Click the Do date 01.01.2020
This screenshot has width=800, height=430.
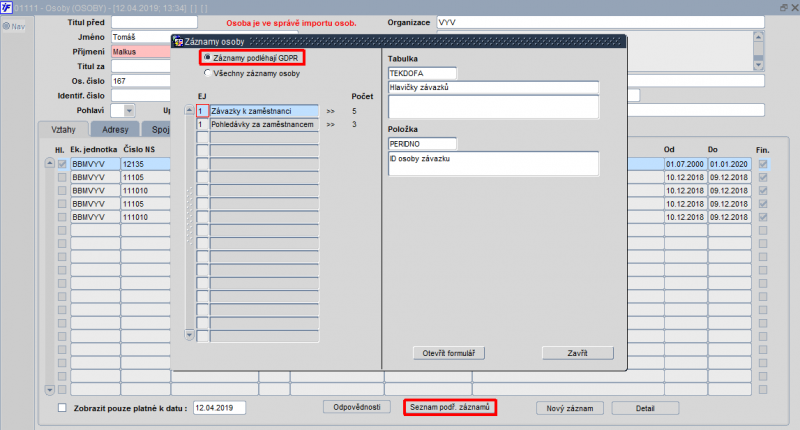coord(729,164)
